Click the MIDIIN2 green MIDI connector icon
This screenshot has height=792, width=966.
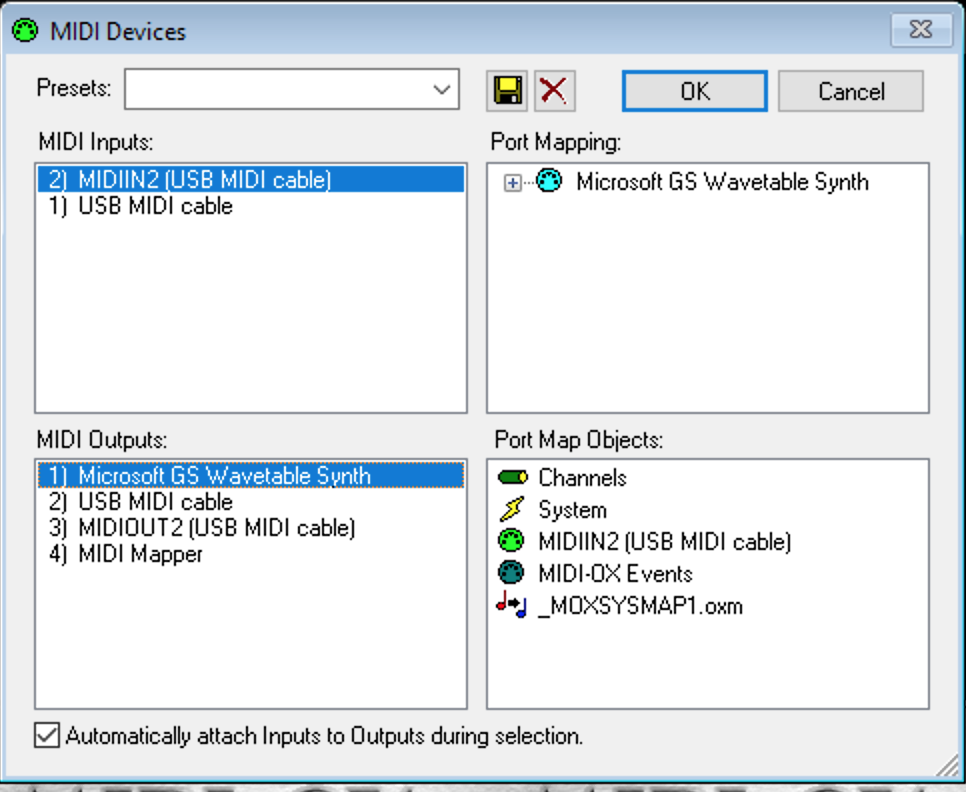(x=512, y=542)
